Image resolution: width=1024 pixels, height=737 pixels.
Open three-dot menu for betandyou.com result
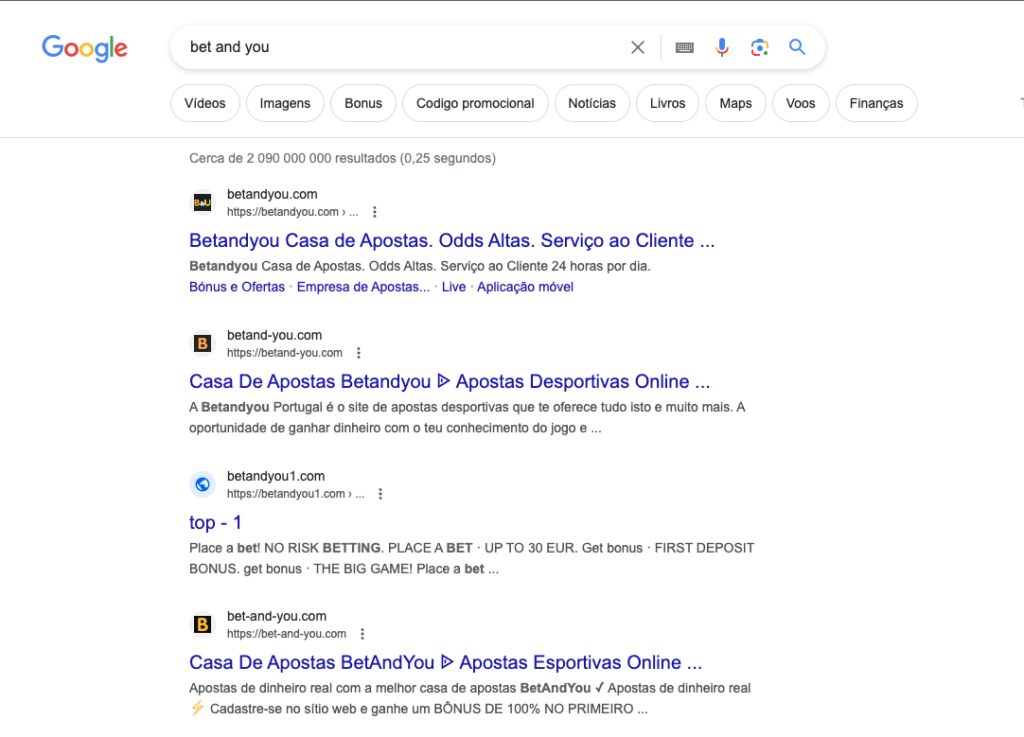pyautogui.click(x=375, y=212)
